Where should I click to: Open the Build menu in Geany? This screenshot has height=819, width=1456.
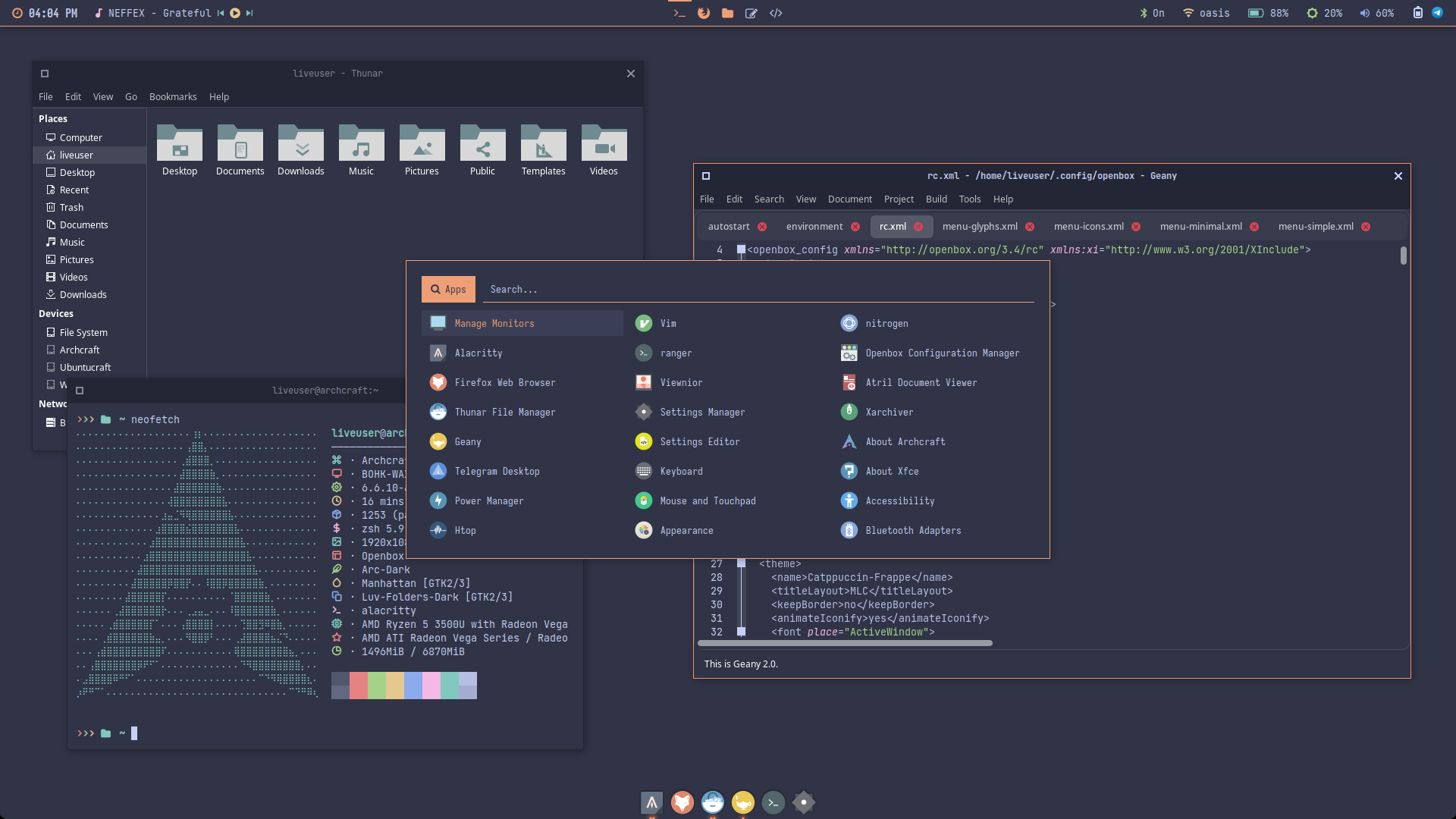(936, 199)
